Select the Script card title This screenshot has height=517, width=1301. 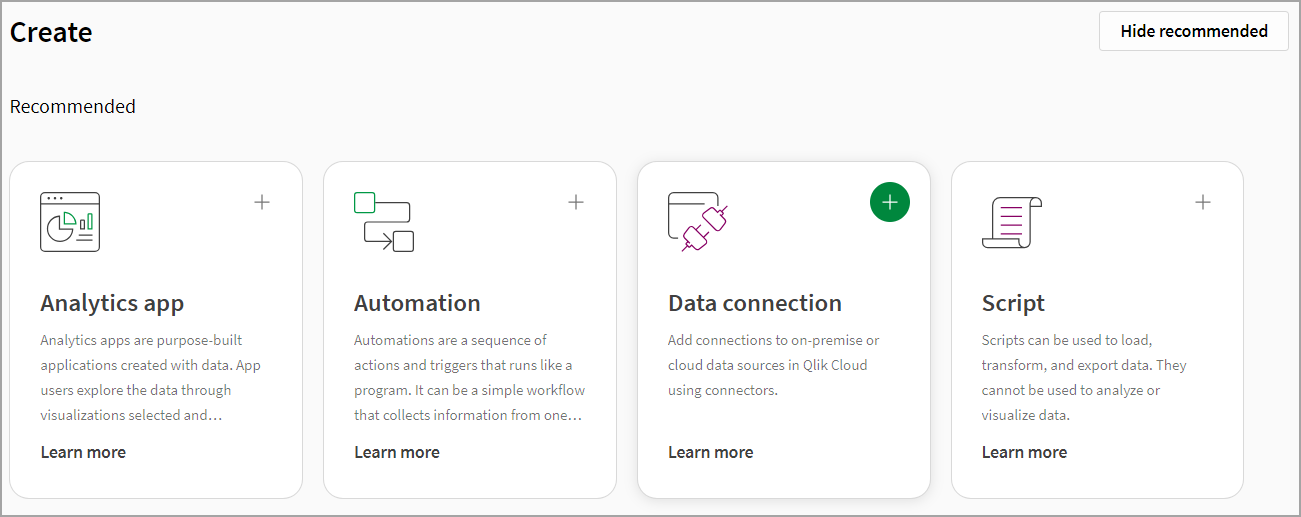(1013, 303)
